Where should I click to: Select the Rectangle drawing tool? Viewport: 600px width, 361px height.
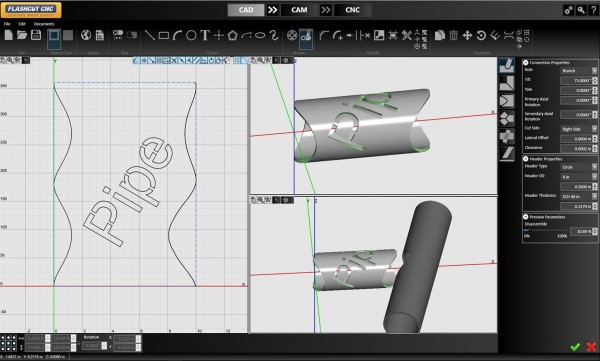point(164,36)
